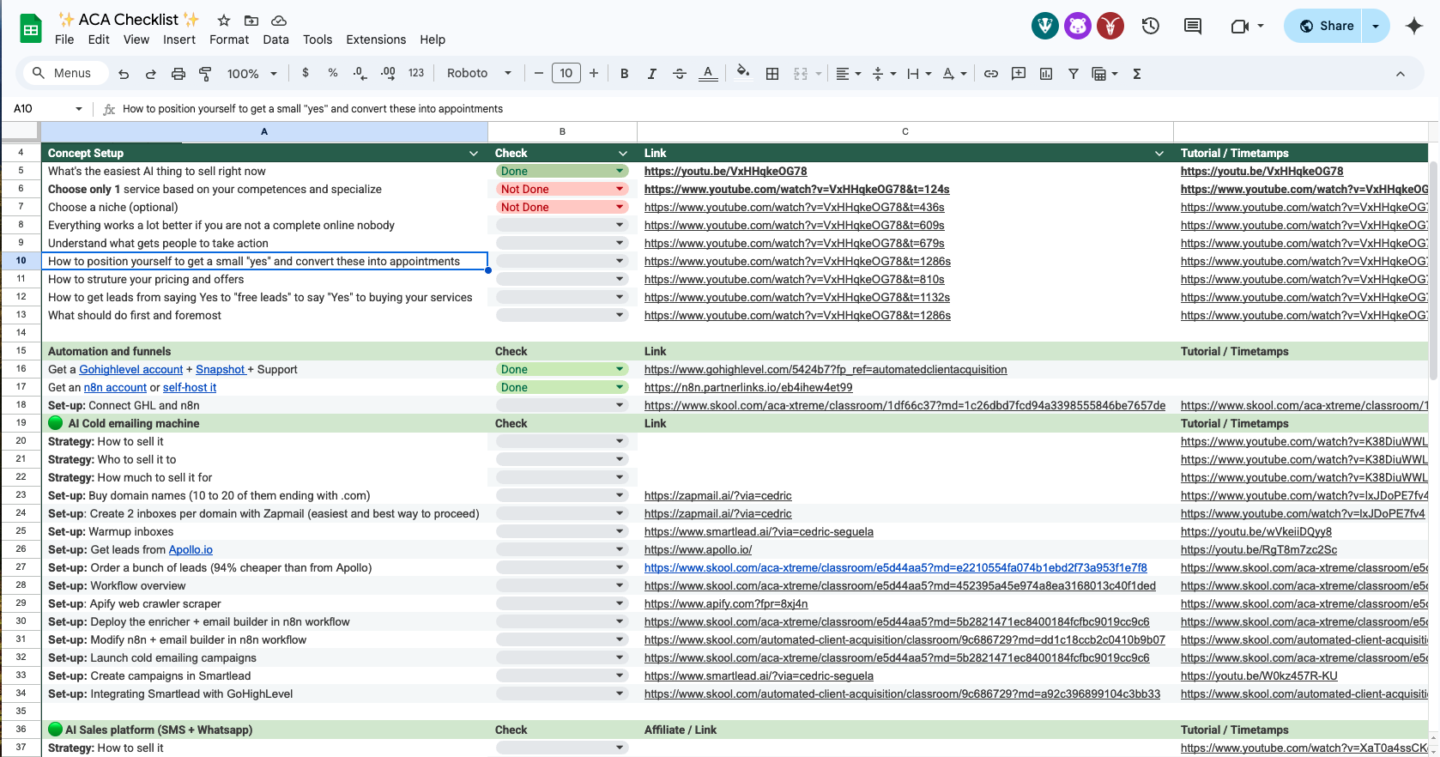
Task: Open the horizontal align dropdown
Action: click(x=847, y=73)
